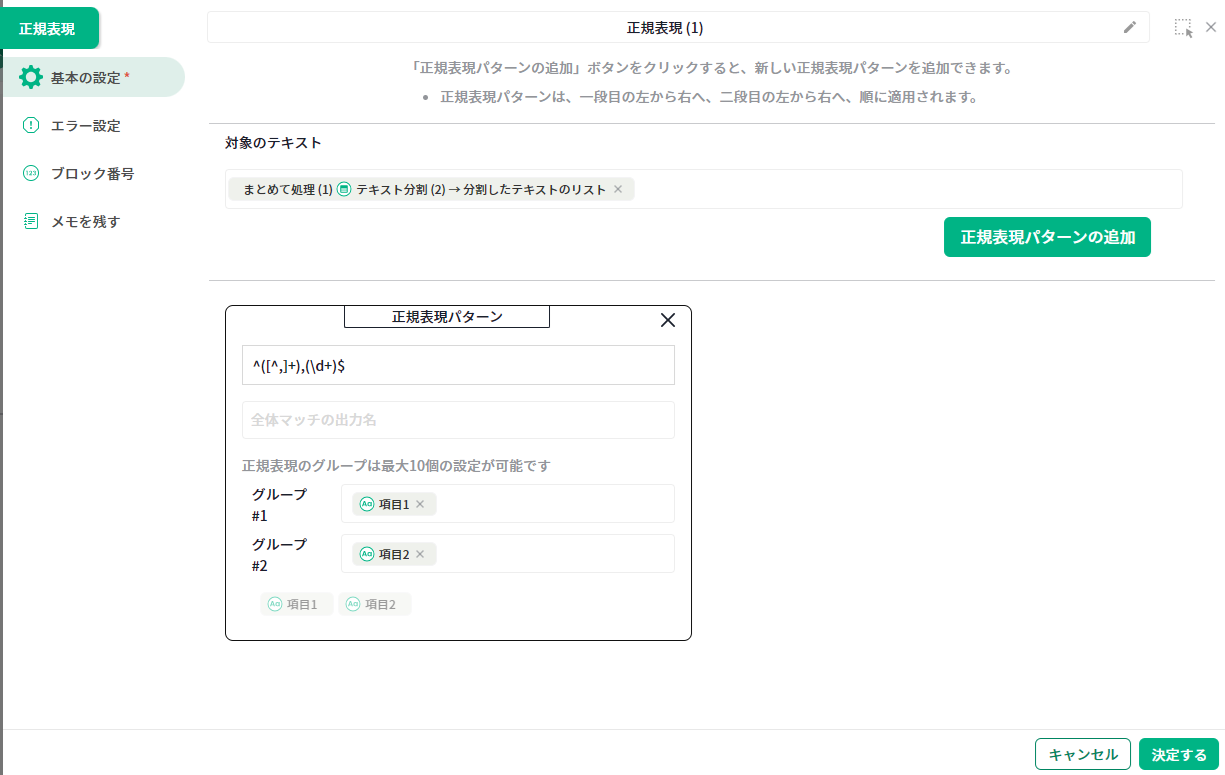Delete the 正規表現パターン card with X

click(x=668, y=320)
